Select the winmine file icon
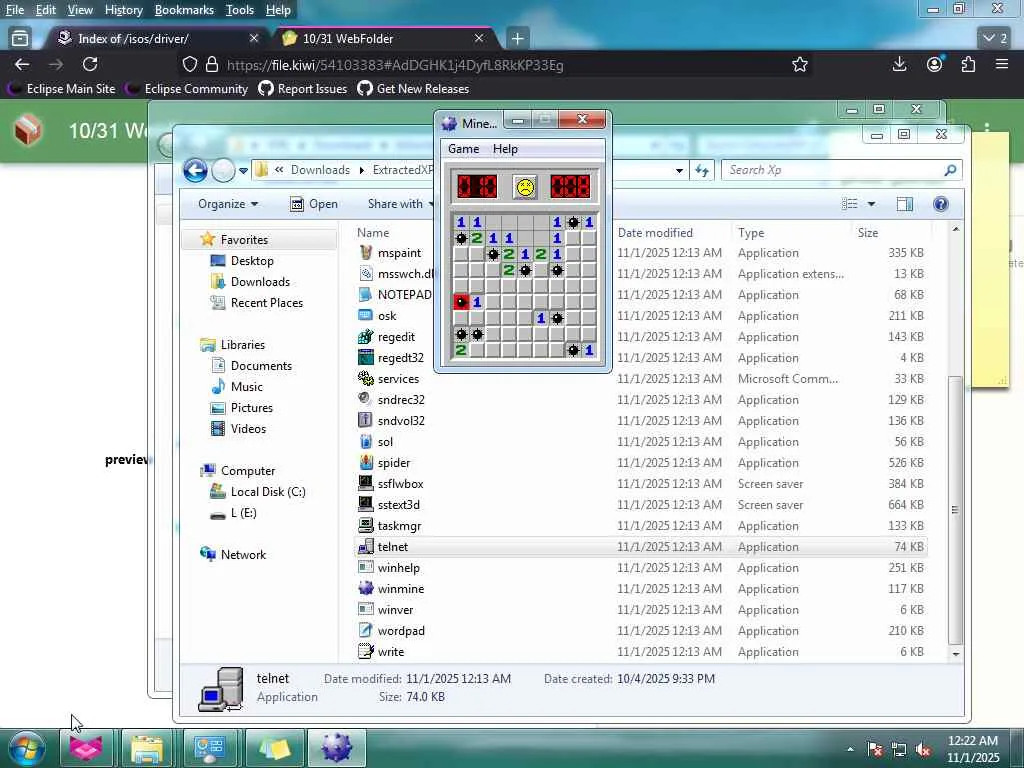 pos(366,588)
